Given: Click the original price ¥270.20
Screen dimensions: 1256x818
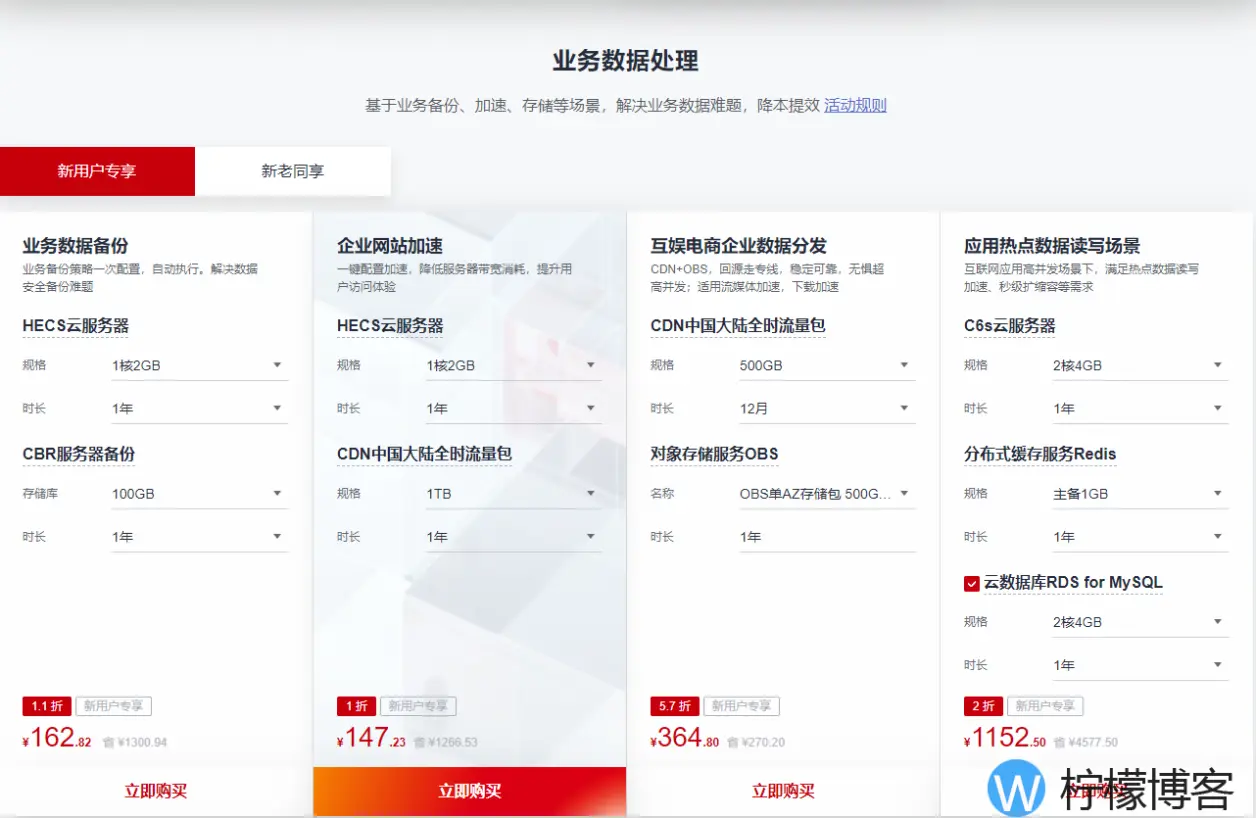Looking at the screenshot, I should point(763,743).
